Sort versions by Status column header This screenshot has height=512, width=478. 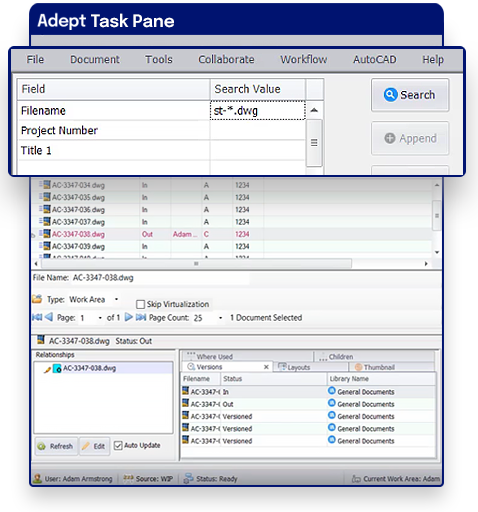tap(274, 379)
